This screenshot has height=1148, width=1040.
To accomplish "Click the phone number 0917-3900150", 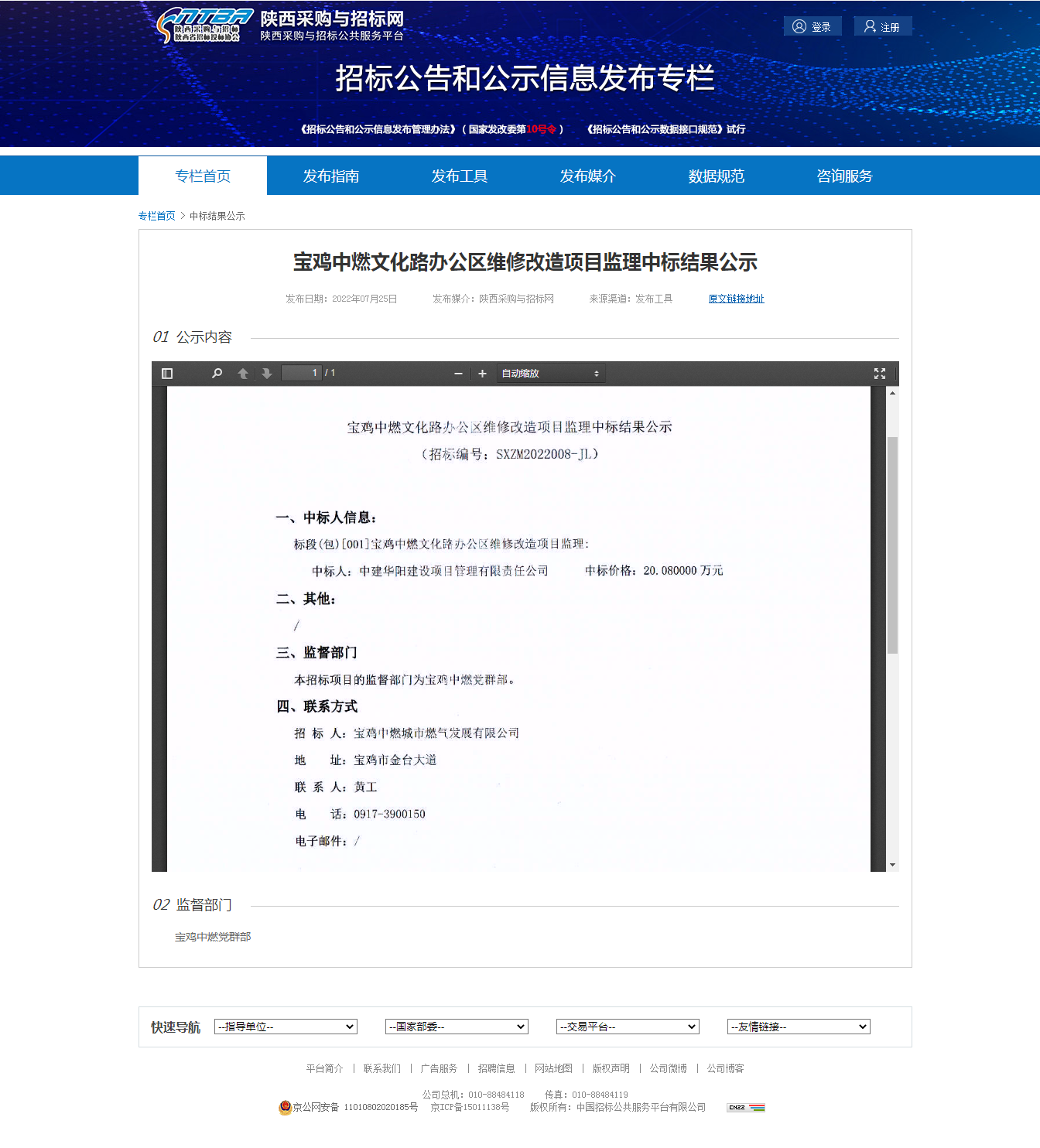I will pos(389,814).
